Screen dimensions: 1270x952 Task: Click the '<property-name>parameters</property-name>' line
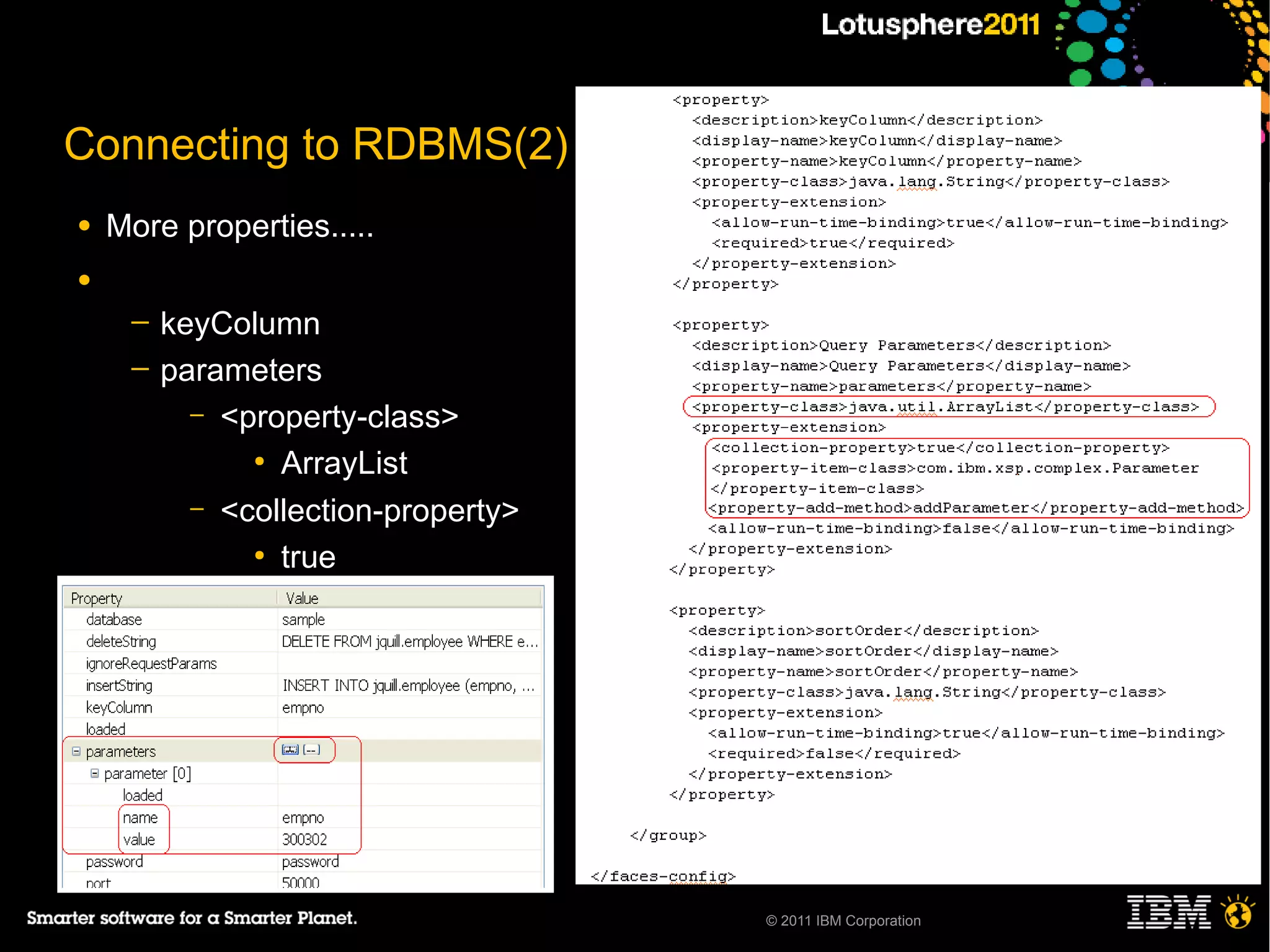892,386
